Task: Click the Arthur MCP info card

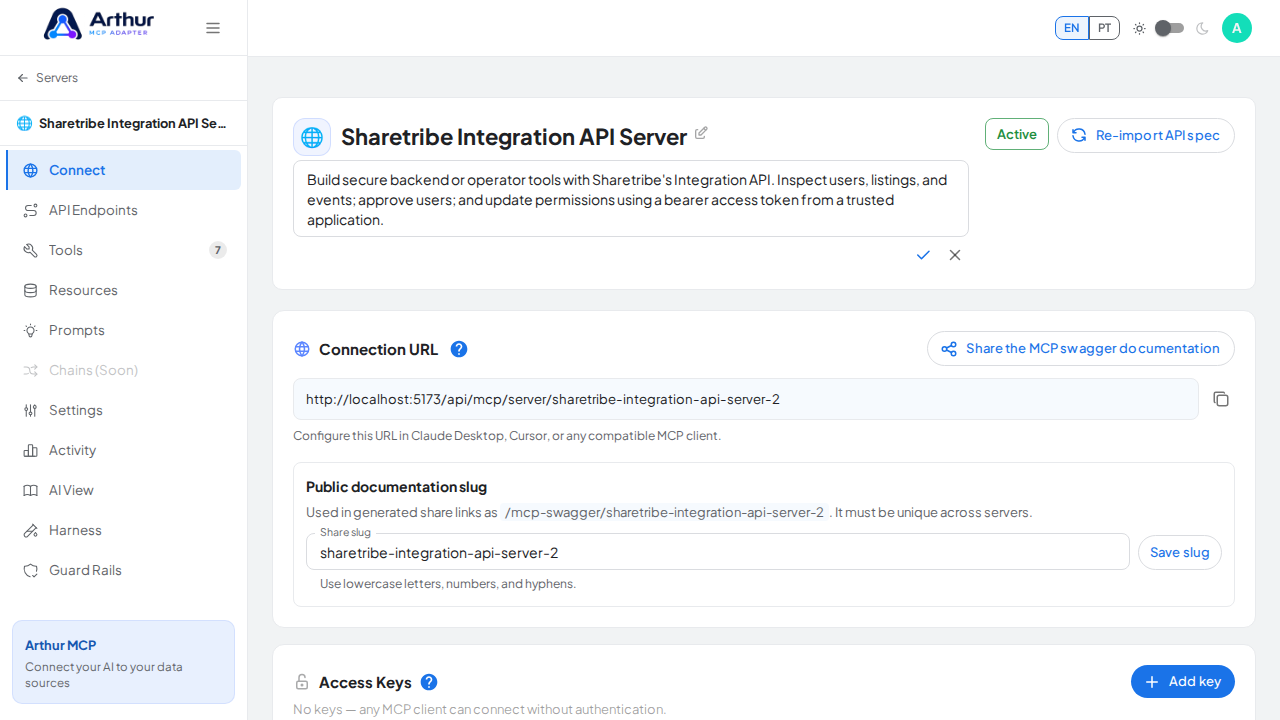Action: click(x=123, y=662)
